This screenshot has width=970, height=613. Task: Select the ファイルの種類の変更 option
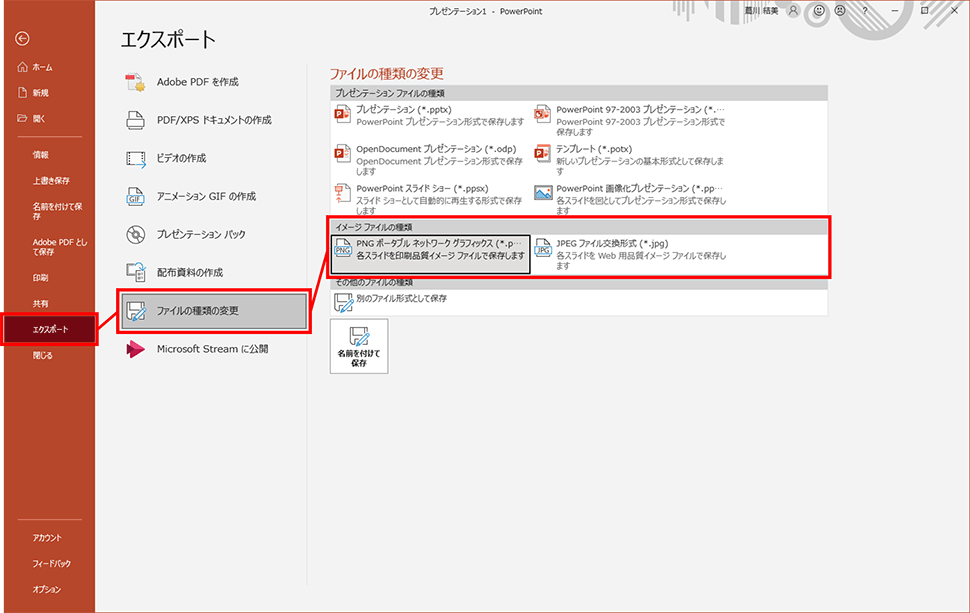coord(214,311)
